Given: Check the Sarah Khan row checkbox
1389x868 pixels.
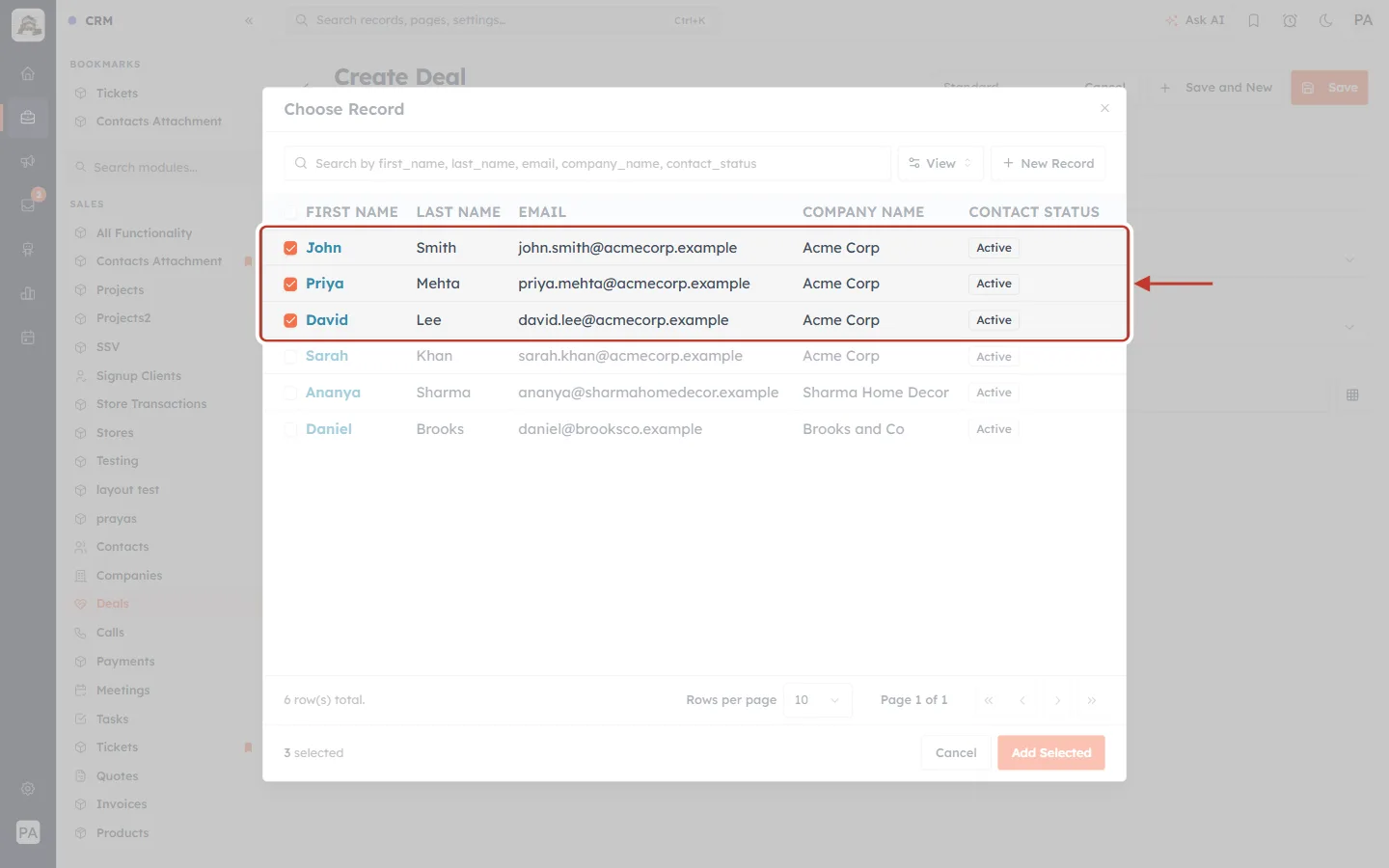Looking at the screenshot, I should (x=290, y=356).
